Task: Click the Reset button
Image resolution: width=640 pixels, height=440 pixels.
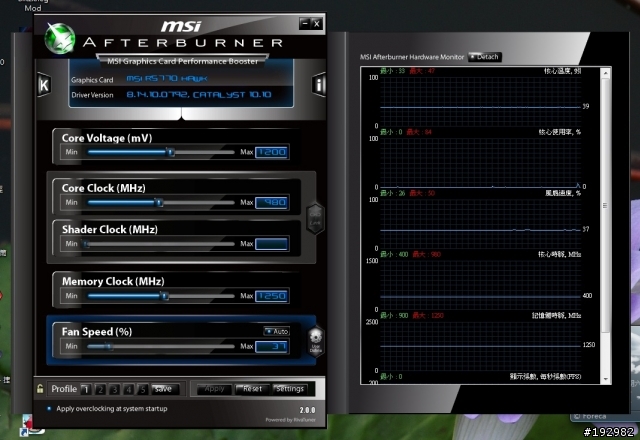Action: pos(252,389)
